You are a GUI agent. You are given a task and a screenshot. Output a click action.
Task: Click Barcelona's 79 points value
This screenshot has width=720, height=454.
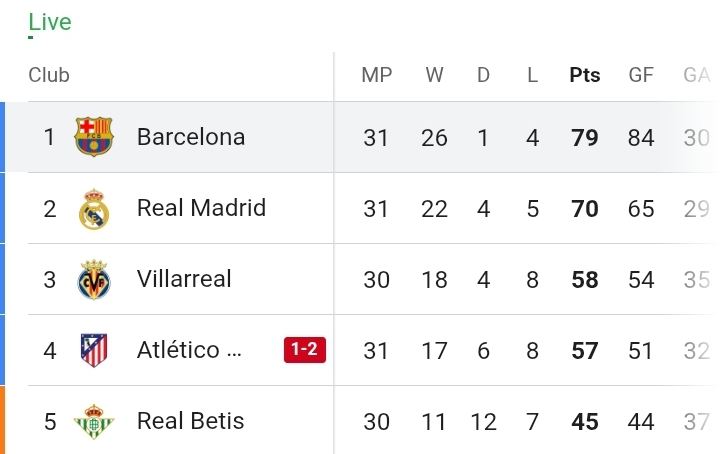[x=585, y=137]
